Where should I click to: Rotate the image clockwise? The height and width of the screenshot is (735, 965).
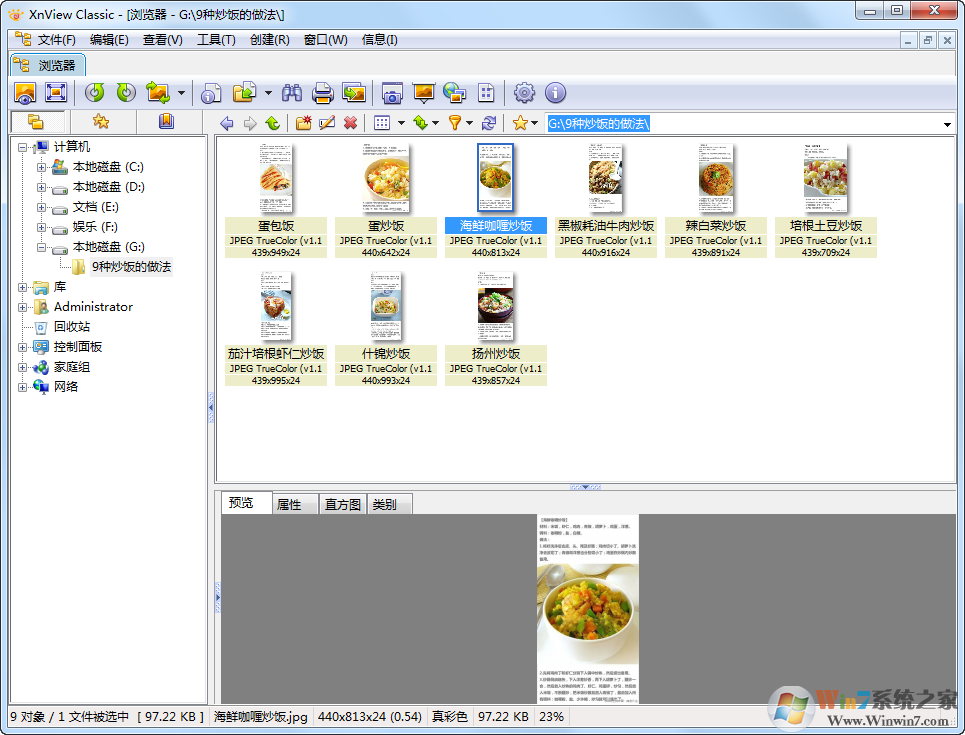124,92
